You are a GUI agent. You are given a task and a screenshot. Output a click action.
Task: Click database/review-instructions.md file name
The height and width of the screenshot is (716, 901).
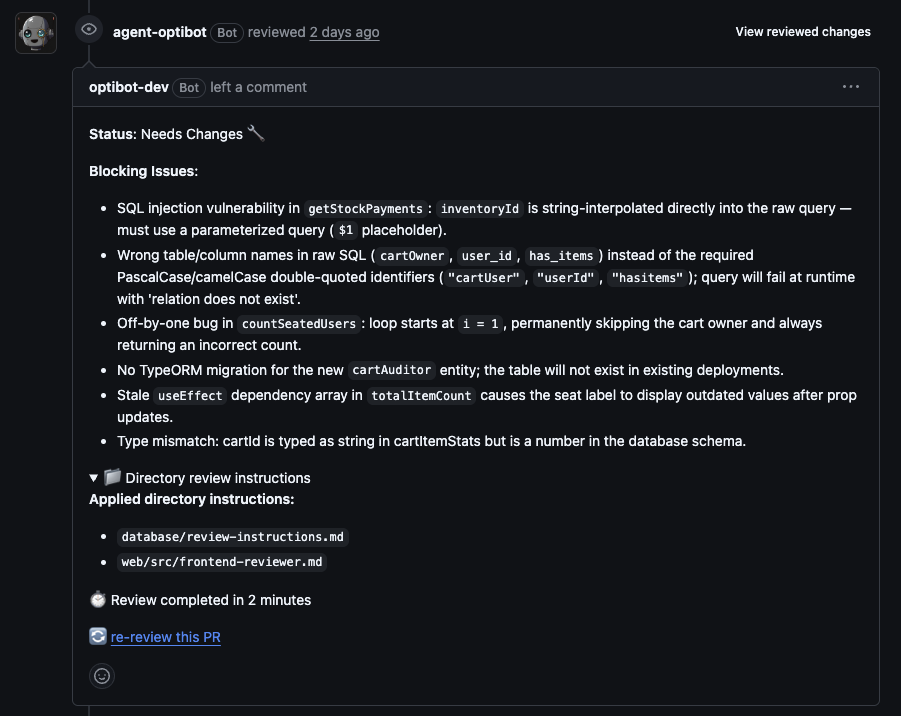(232, 537)
